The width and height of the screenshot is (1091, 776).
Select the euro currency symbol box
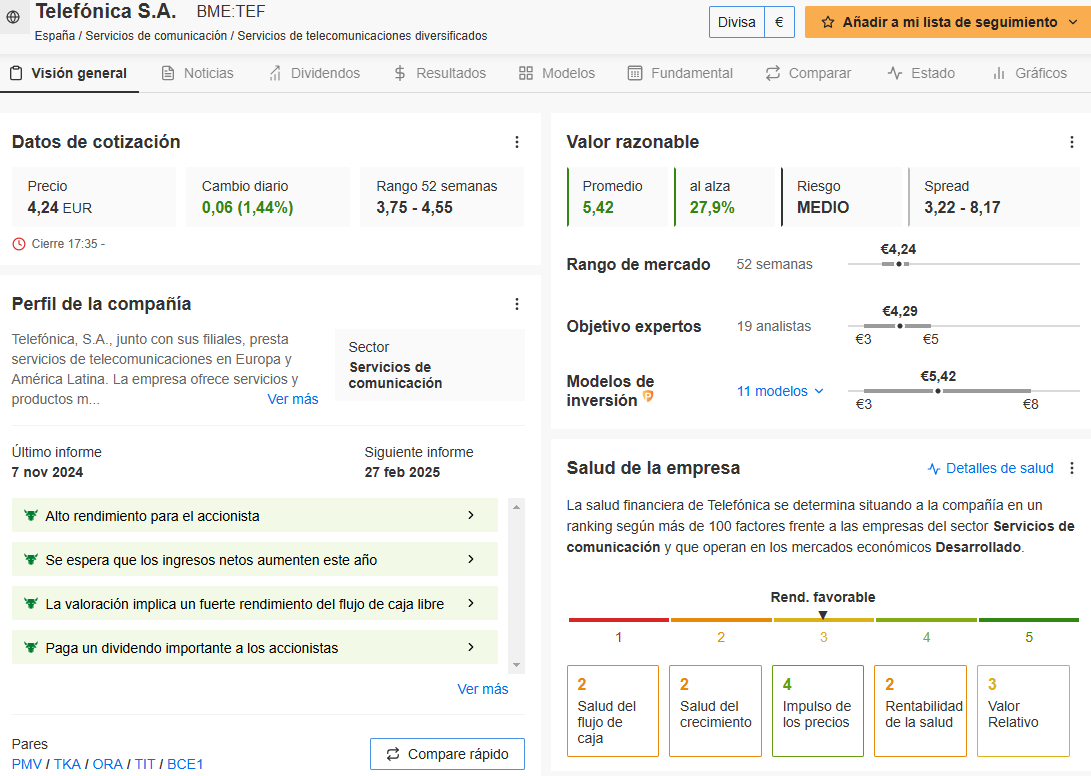pyautogui.click(x=779, y=22)
